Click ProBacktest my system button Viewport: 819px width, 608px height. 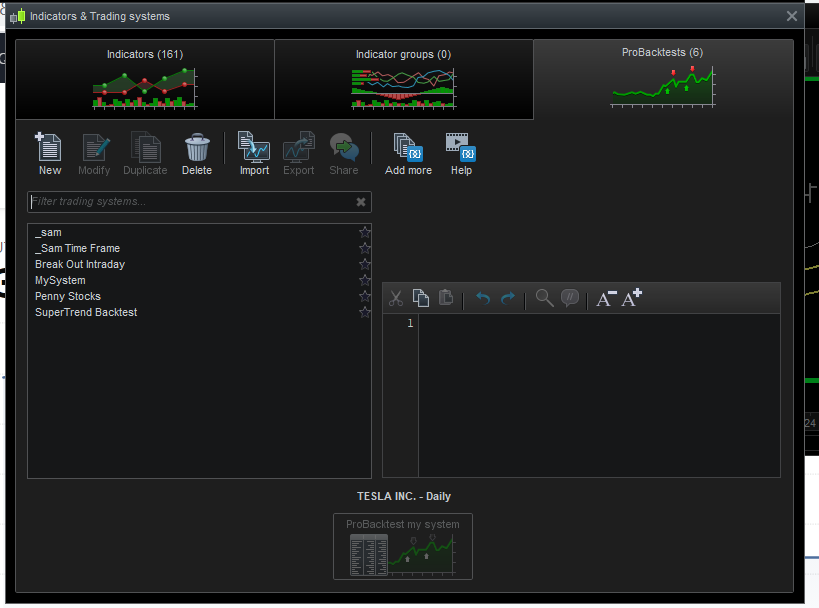pyautogui.click(x=403, y=546)
